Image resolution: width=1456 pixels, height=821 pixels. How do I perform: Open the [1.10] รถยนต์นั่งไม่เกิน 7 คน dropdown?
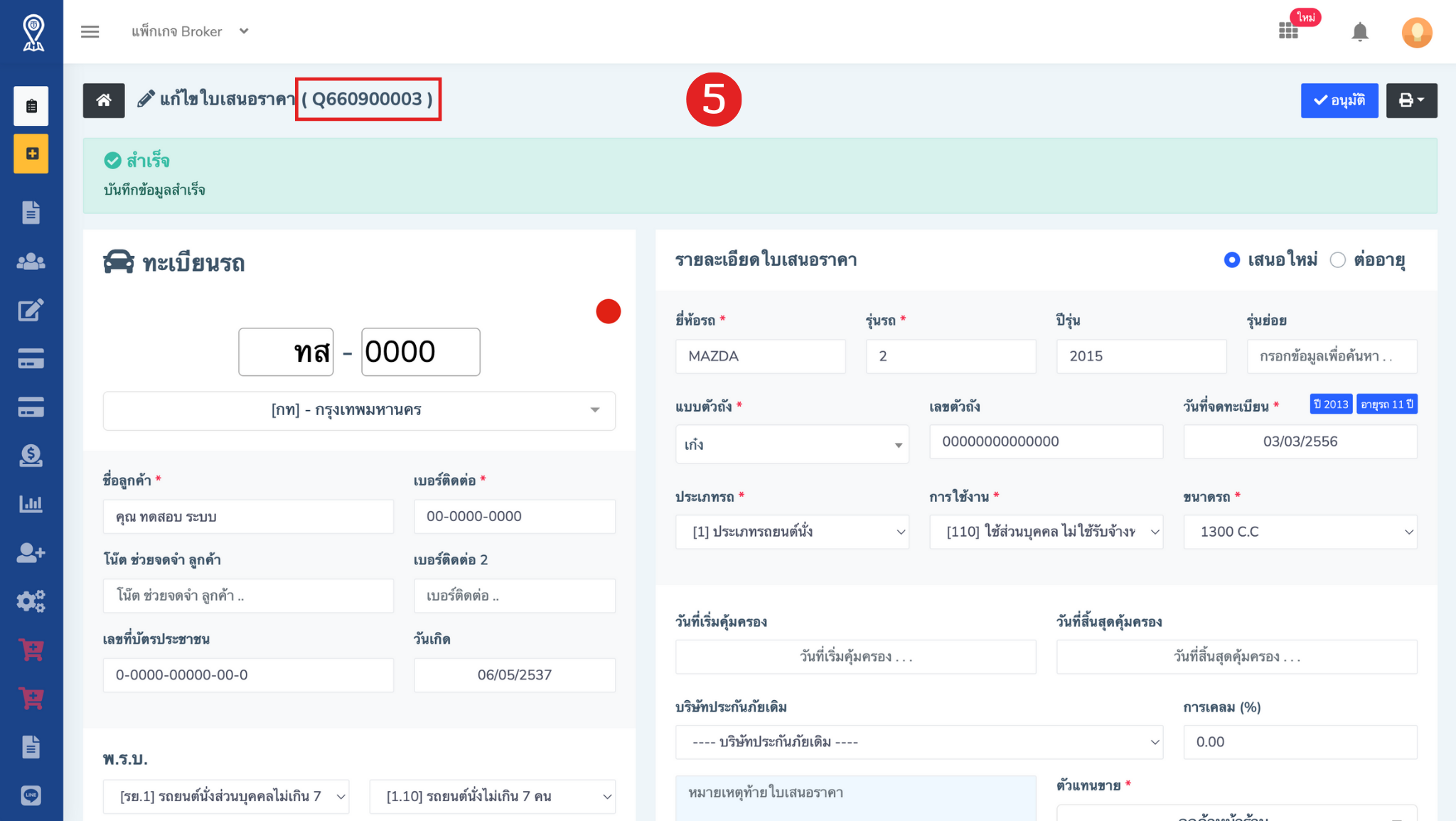tap(493, 796)
